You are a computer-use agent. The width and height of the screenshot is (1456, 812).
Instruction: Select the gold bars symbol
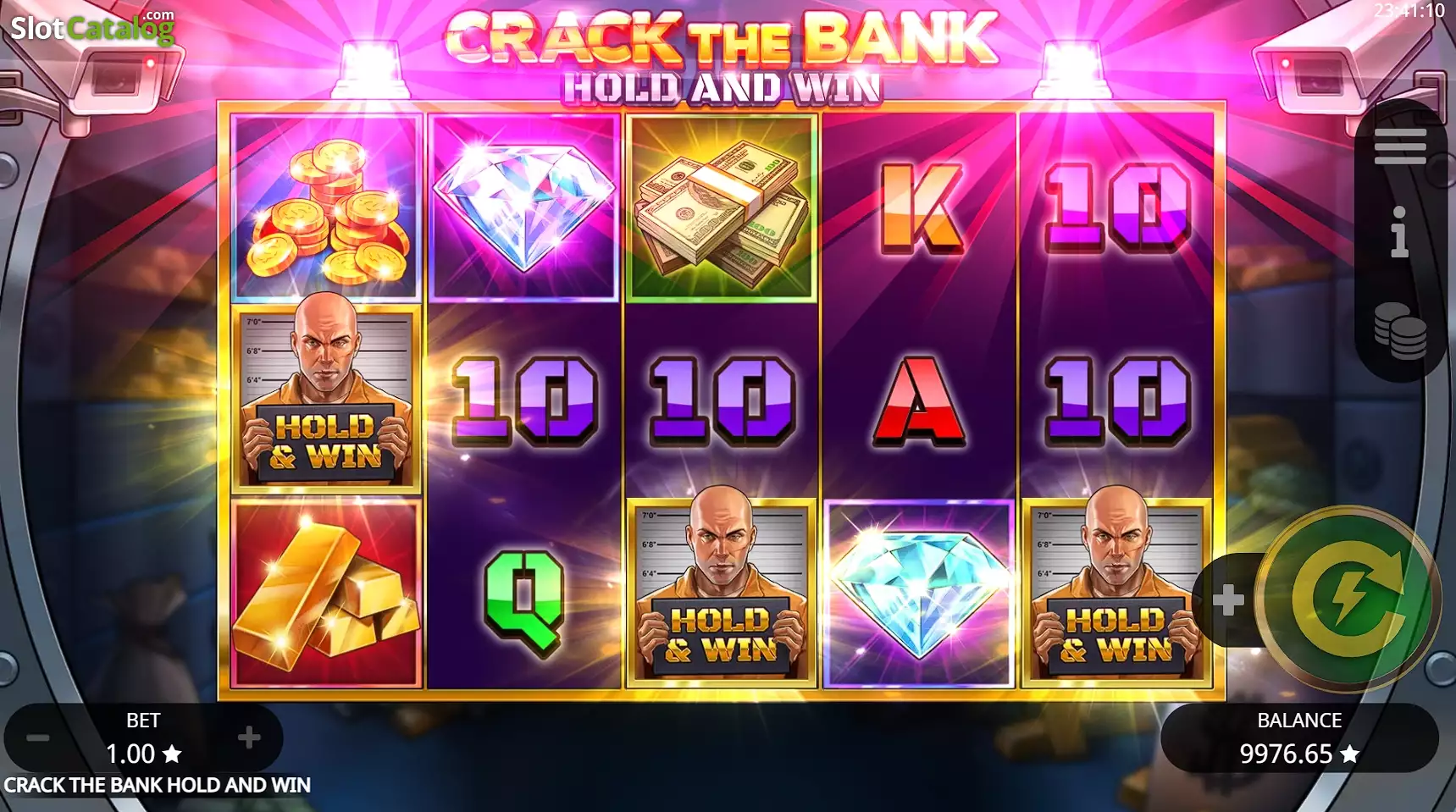coord(326,593)
